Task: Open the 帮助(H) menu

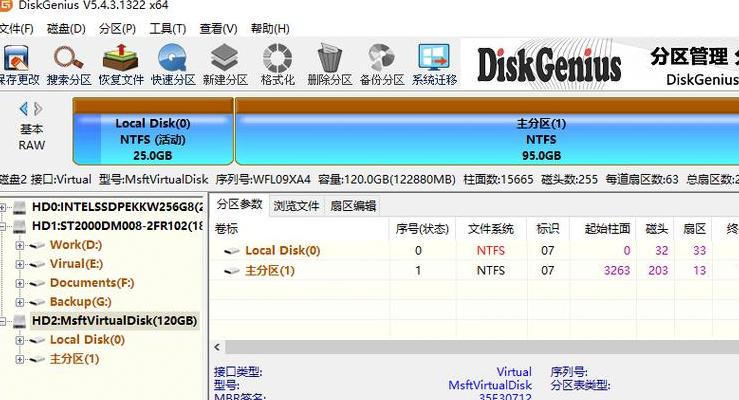Action: (x=270, y=29)
